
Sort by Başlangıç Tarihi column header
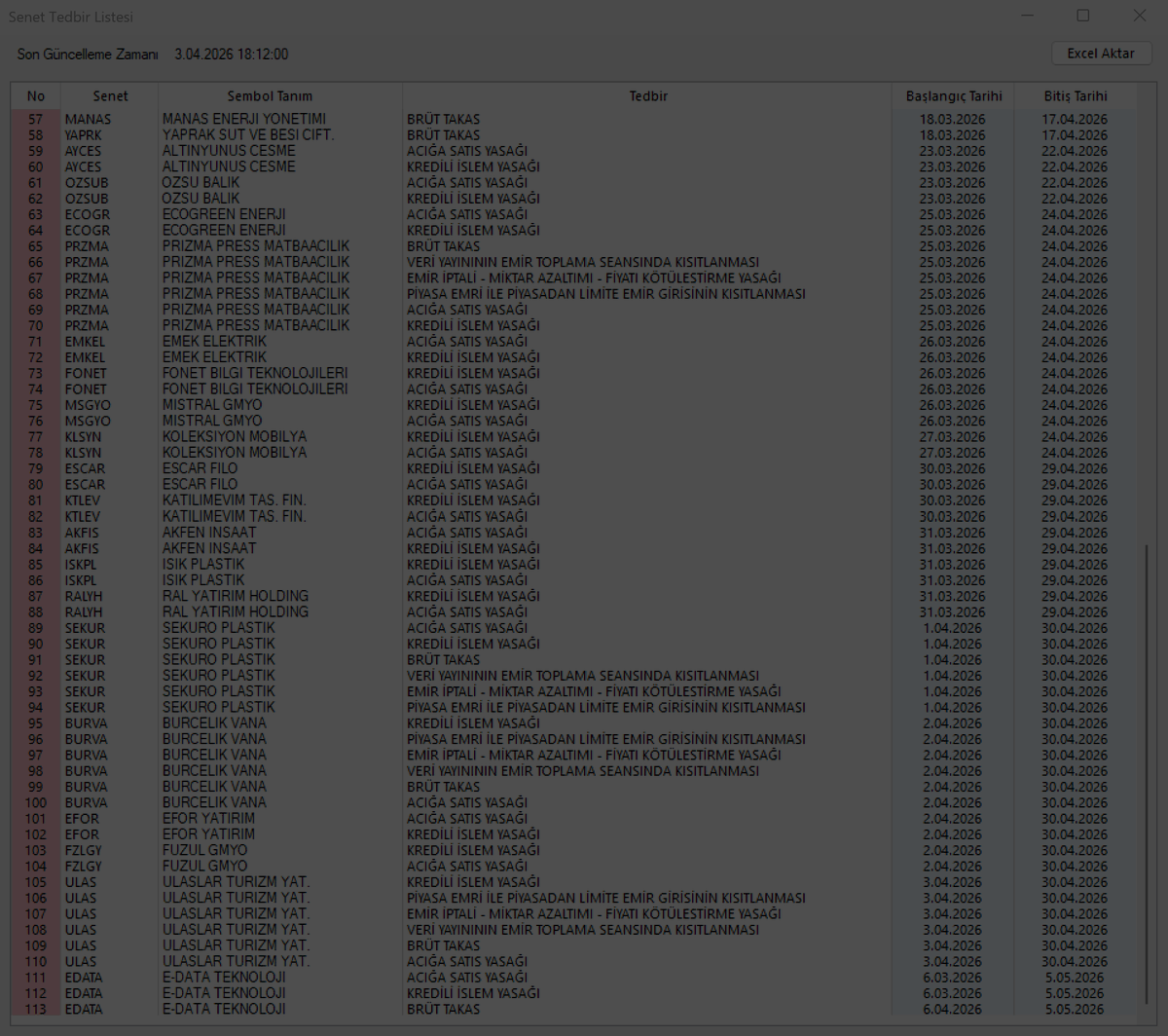tap(953, 96)
